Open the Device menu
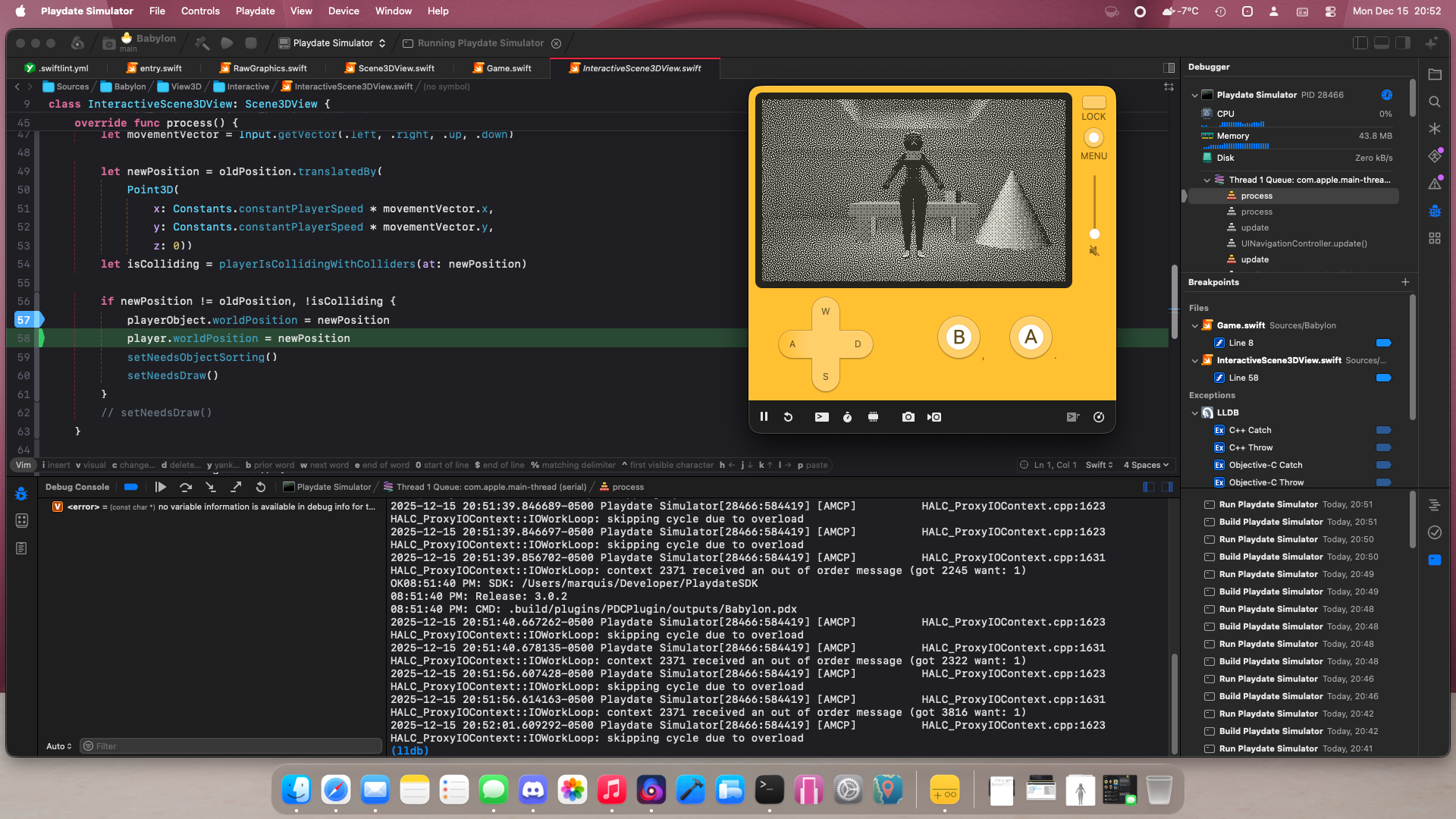The height and width of the screenshot is (819, 1456). click(x=344, y=11)
